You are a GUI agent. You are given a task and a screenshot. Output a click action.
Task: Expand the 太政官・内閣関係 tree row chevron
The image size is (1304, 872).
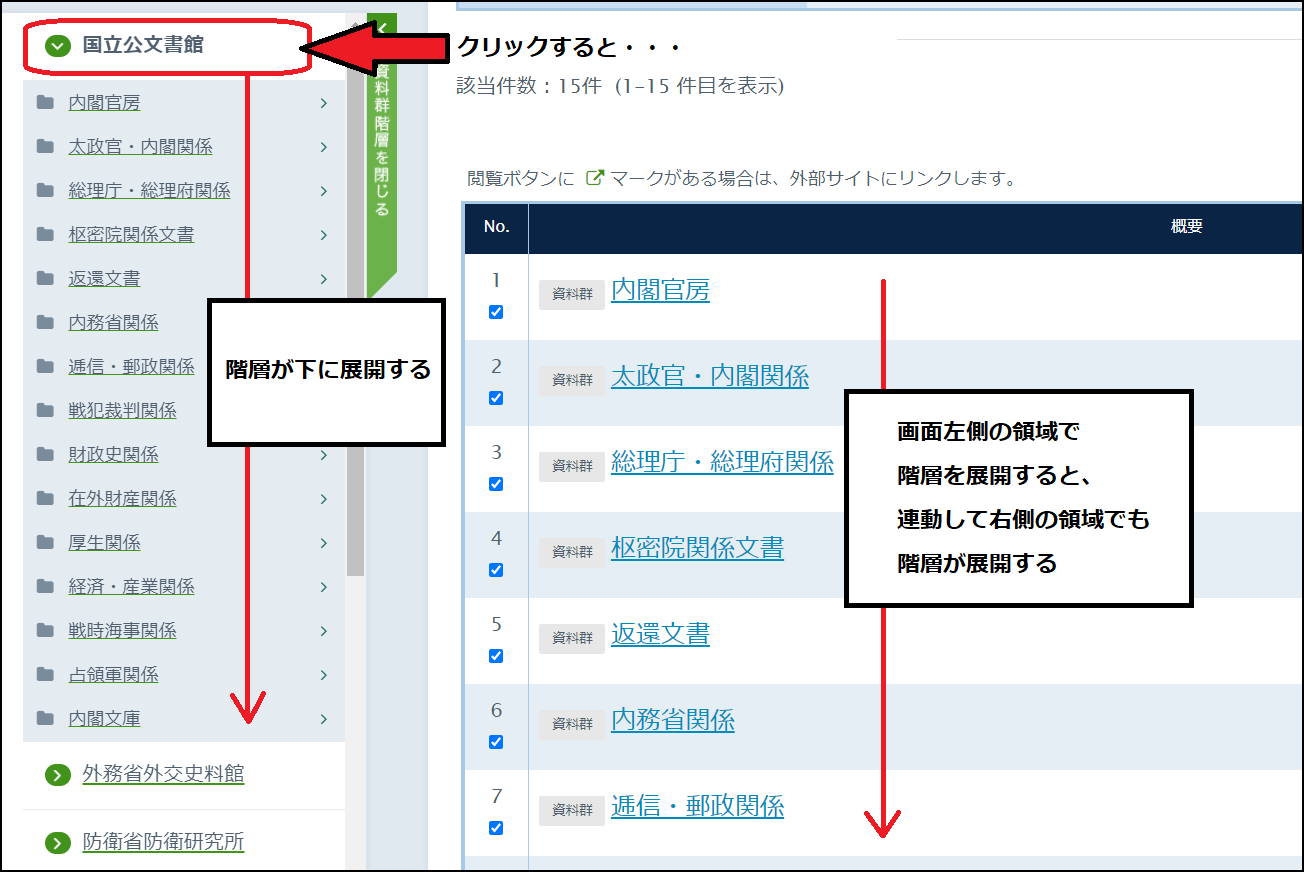[x=324, y=147]
